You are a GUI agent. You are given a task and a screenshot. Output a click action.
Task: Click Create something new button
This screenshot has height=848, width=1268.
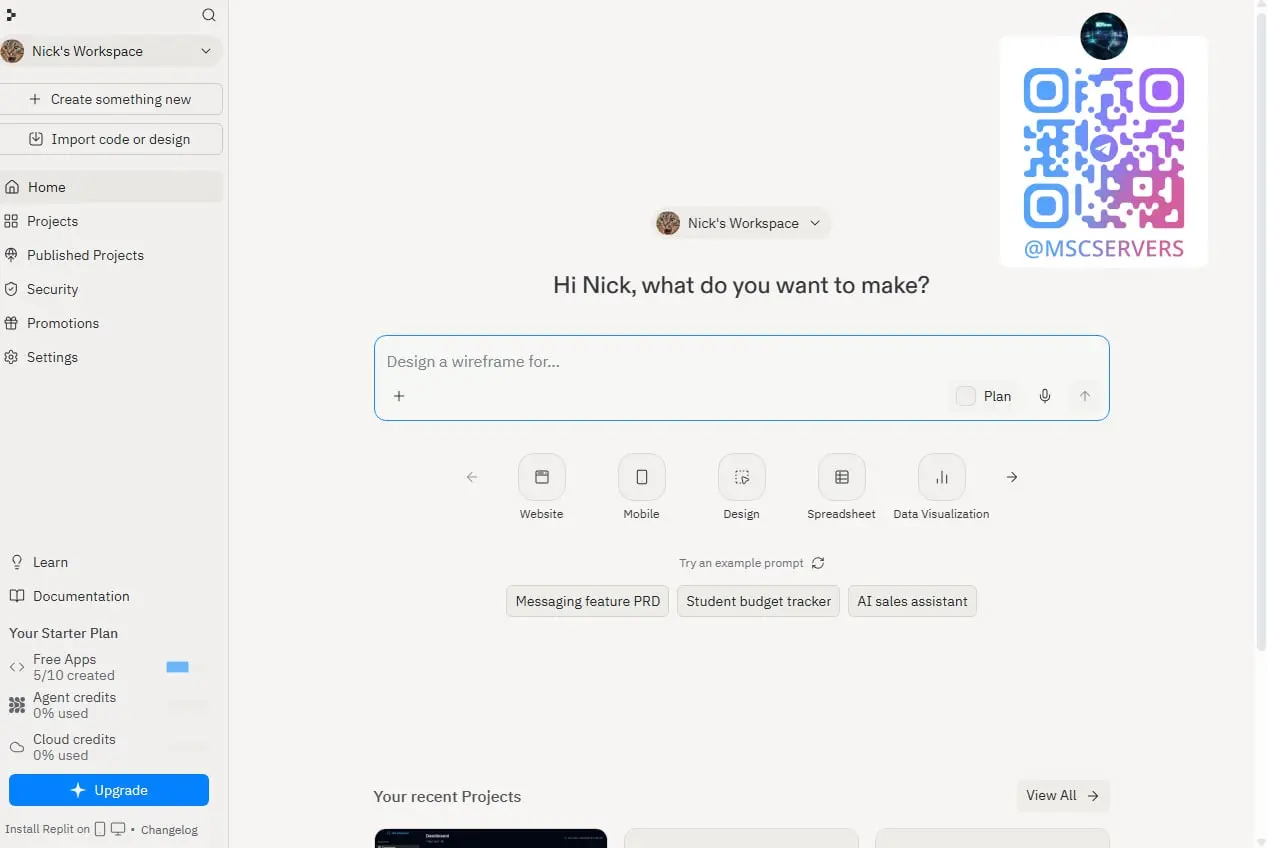click(x=111, y=99)
